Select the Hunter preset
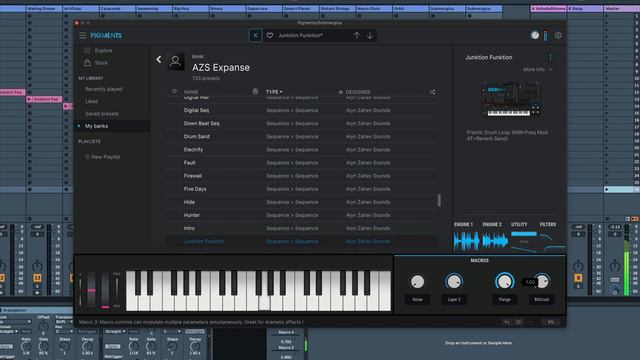This screenshot has width=640, height=360. (x=302, y=215)
